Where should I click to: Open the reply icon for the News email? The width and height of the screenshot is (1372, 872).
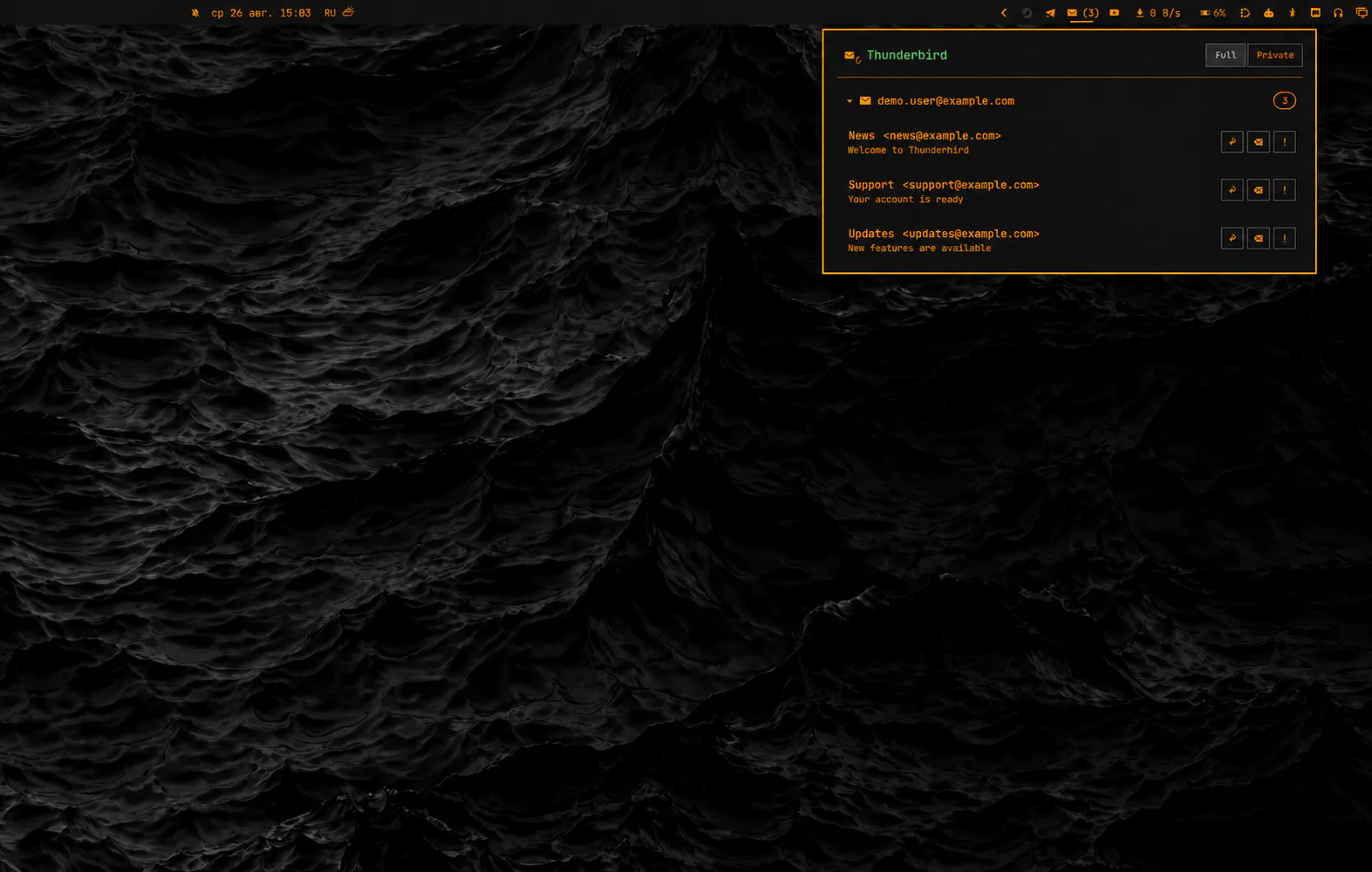pos(1232,141)
